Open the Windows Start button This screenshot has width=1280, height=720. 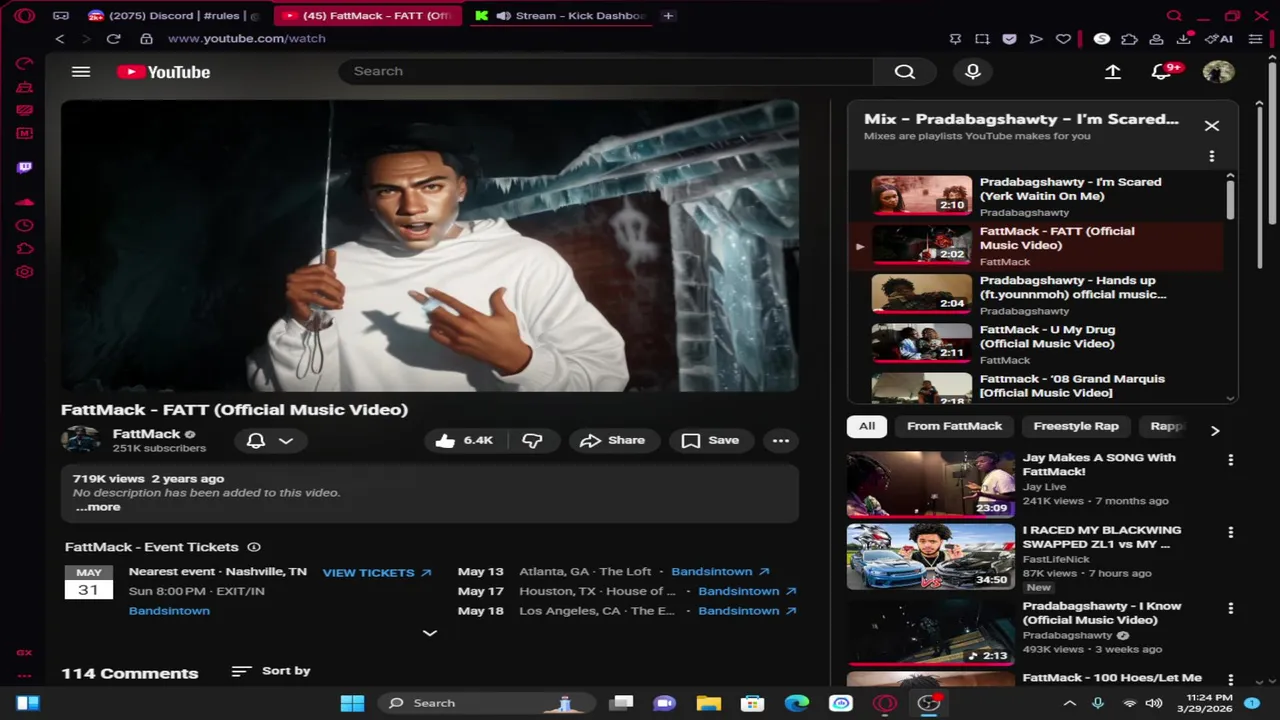[352, 703]
